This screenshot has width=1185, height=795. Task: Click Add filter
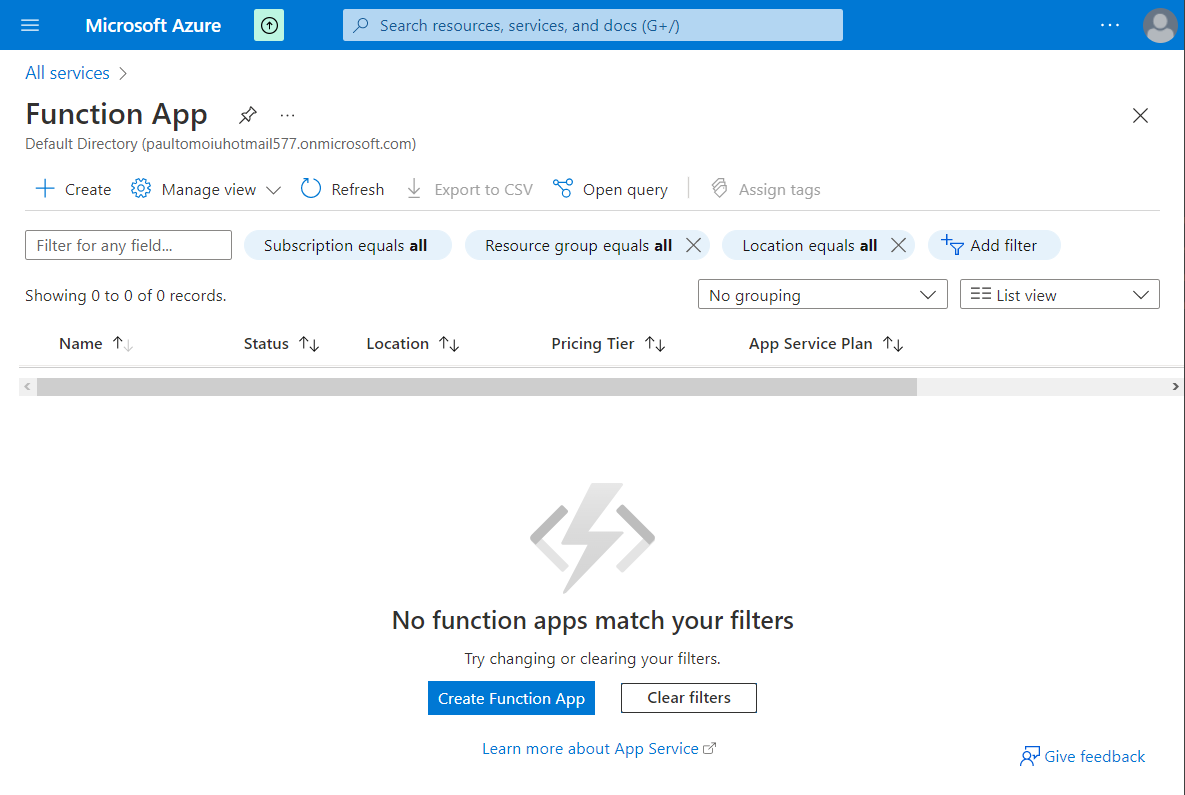(994, 245)
